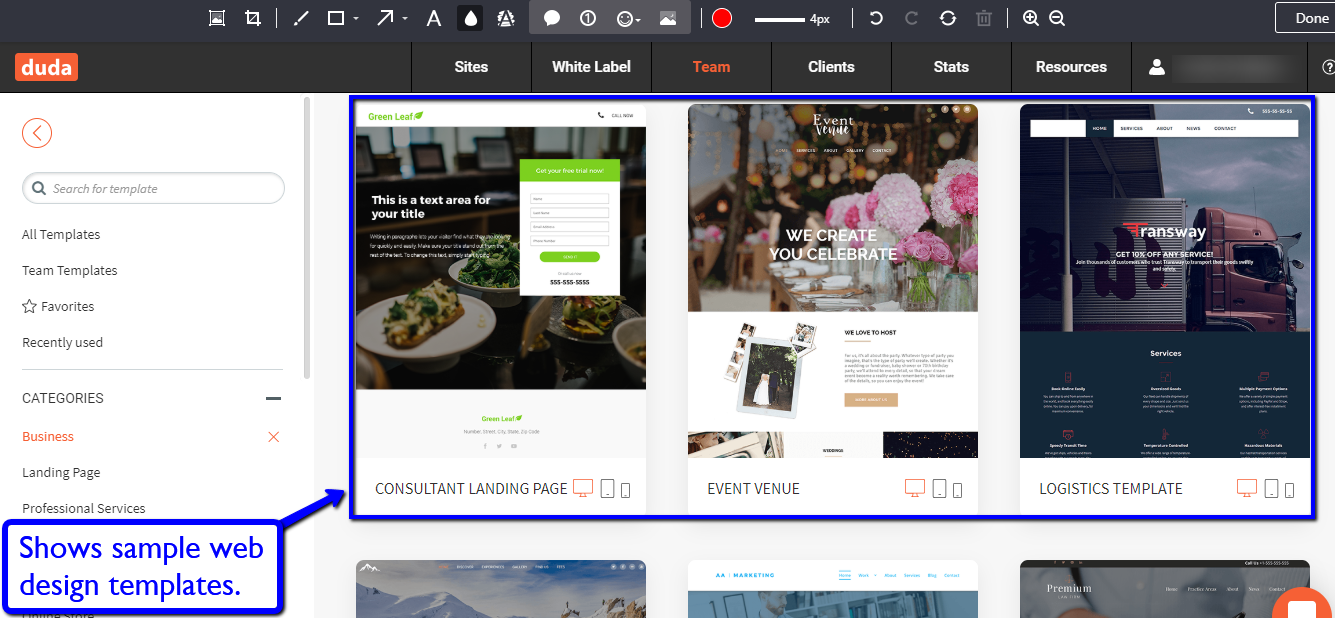The width and height of the screenshot is (1335, 618).
Task: Open the Sites tab
Action: (471, 67)
